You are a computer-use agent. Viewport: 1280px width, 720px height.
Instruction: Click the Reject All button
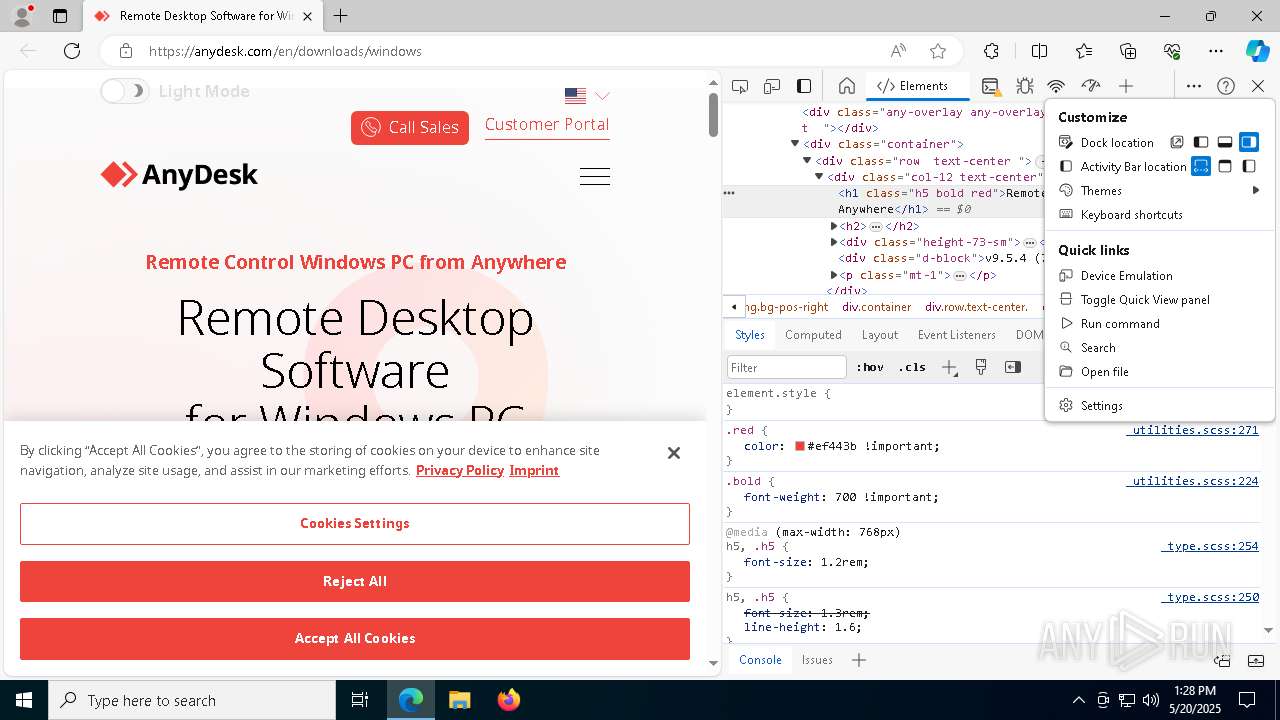(355, 581)
